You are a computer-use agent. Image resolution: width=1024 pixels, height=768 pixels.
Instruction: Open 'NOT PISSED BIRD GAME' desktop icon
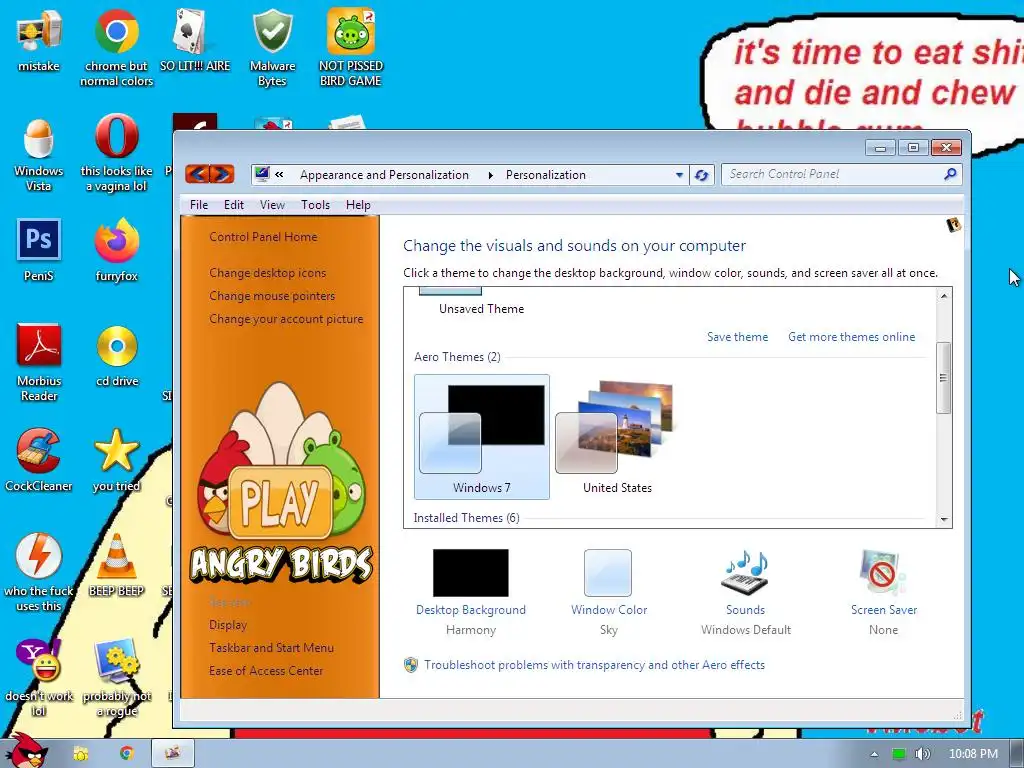(351, 48)
